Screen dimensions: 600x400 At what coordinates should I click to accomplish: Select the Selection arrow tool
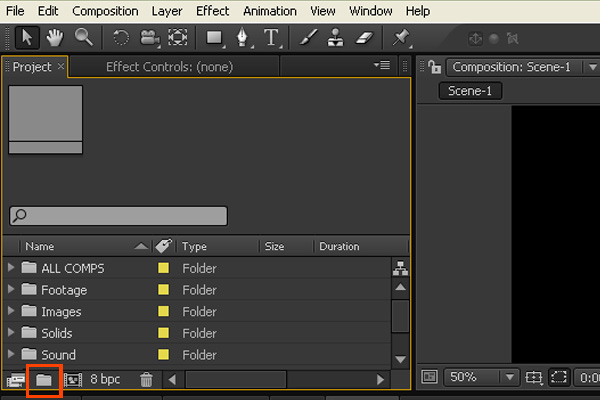click(27, 38)
